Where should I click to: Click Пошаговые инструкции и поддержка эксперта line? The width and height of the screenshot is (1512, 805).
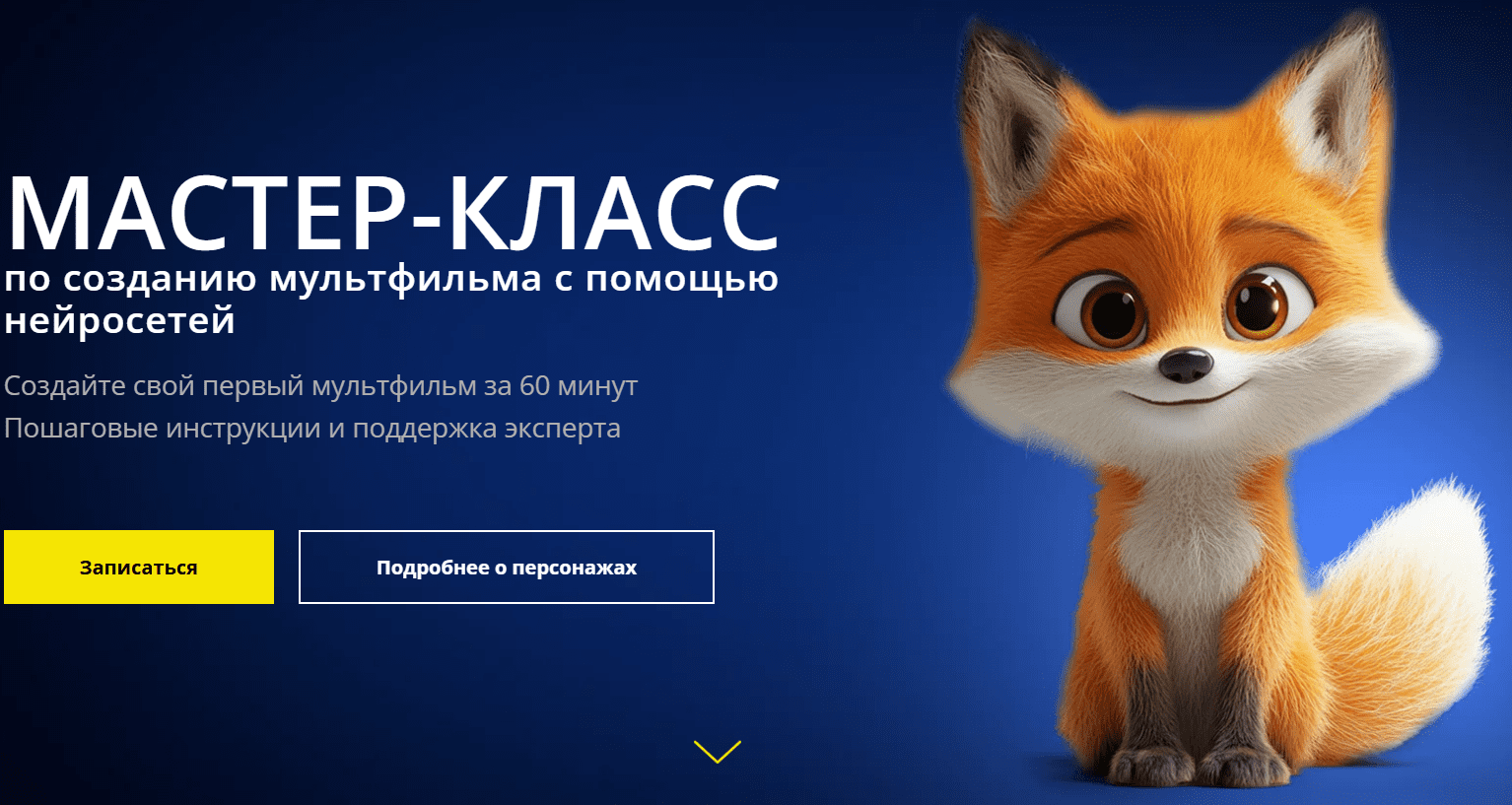pos(312,429)
